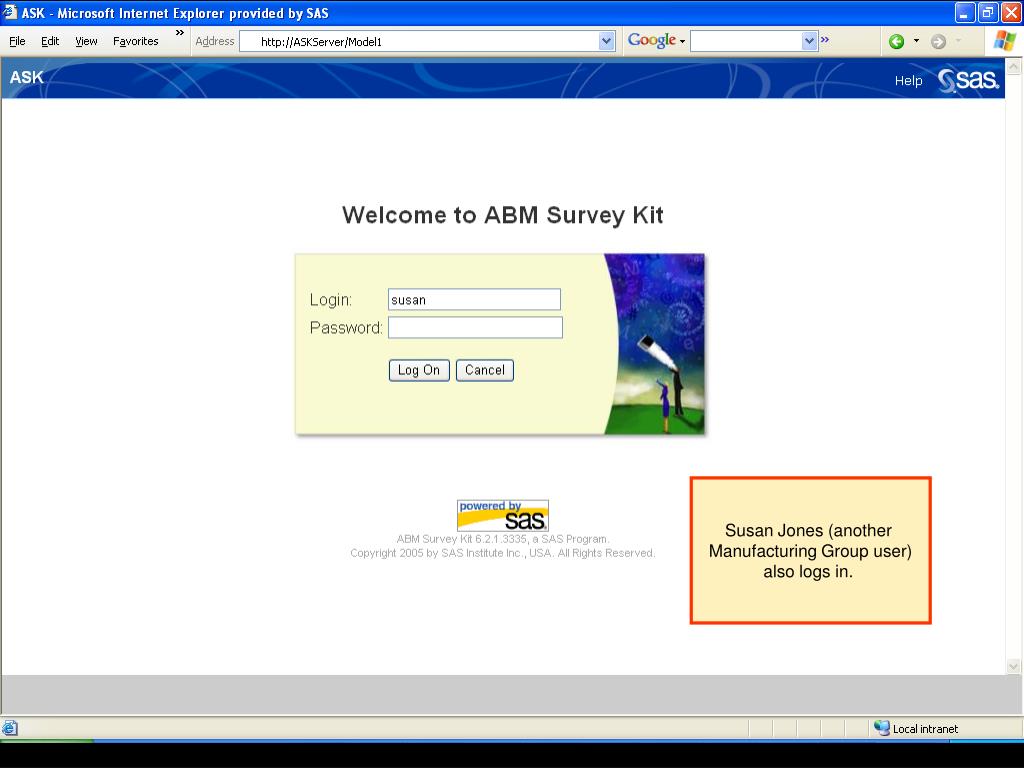Open the Google logo menu
The width and height of the screenshot is (1024, 768).
tap(656, 41)
